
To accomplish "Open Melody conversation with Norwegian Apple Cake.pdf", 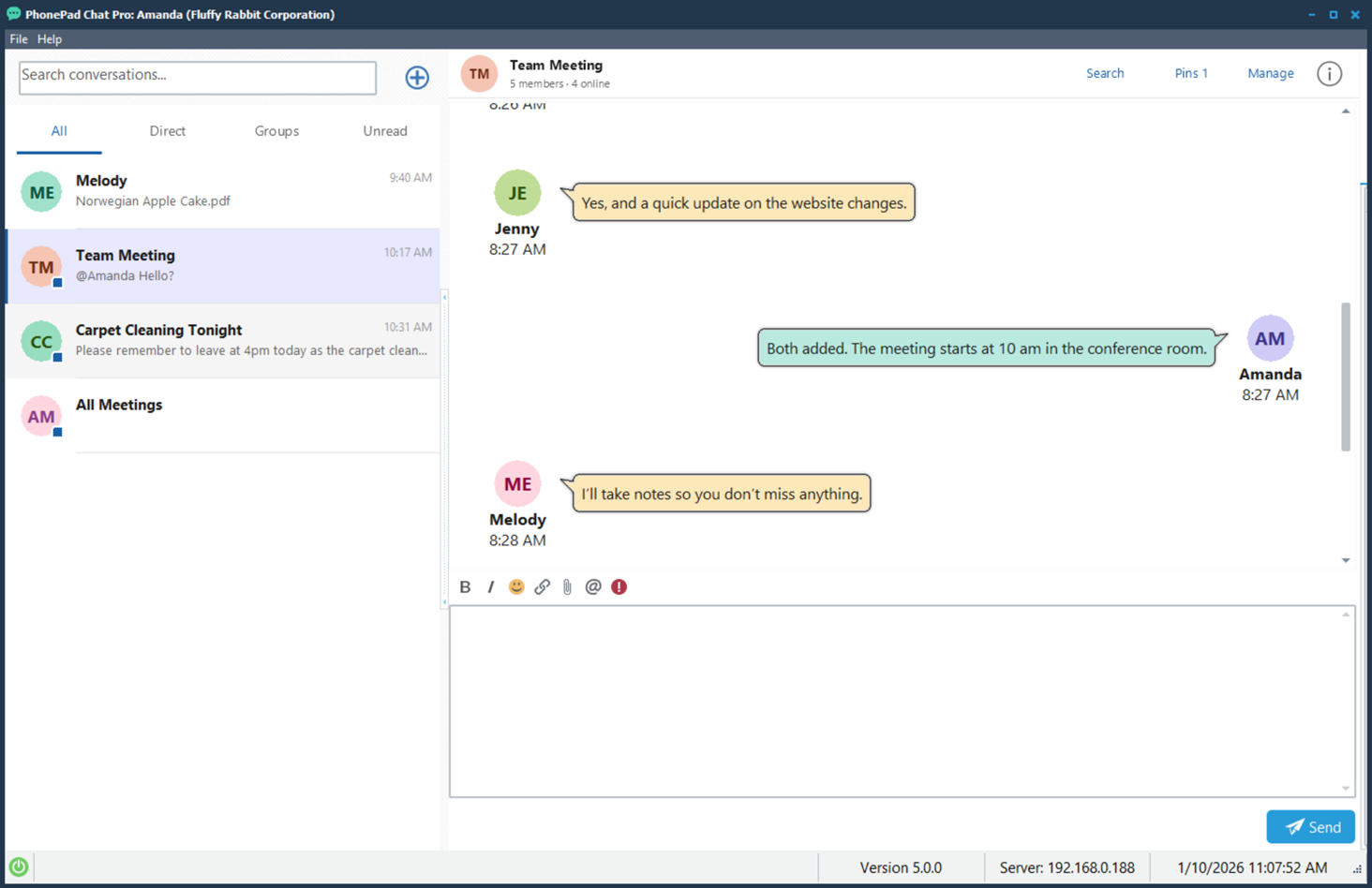I will coord(223,191).
